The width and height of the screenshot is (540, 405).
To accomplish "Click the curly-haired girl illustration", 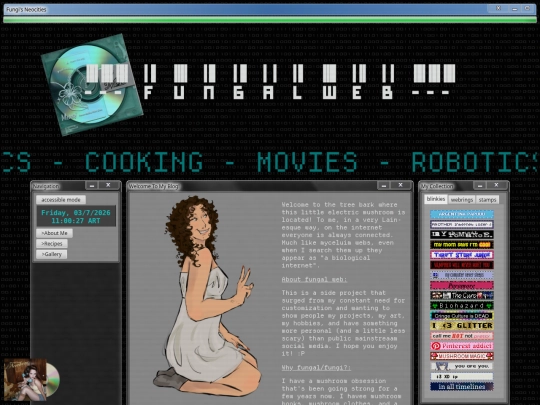I will (x=207, y=296).
